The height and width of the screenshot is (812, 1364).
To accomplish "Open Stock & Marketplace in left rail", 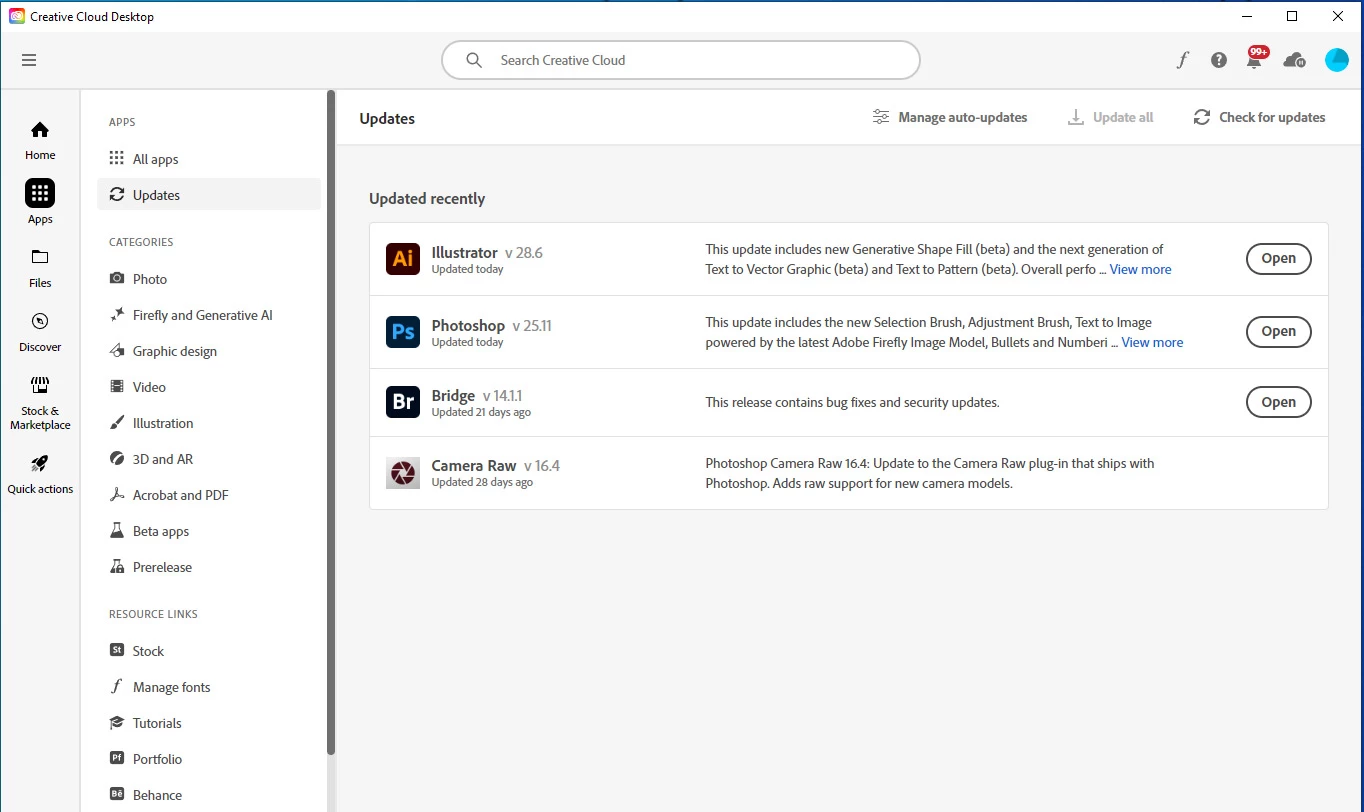I will pos(40,403).
